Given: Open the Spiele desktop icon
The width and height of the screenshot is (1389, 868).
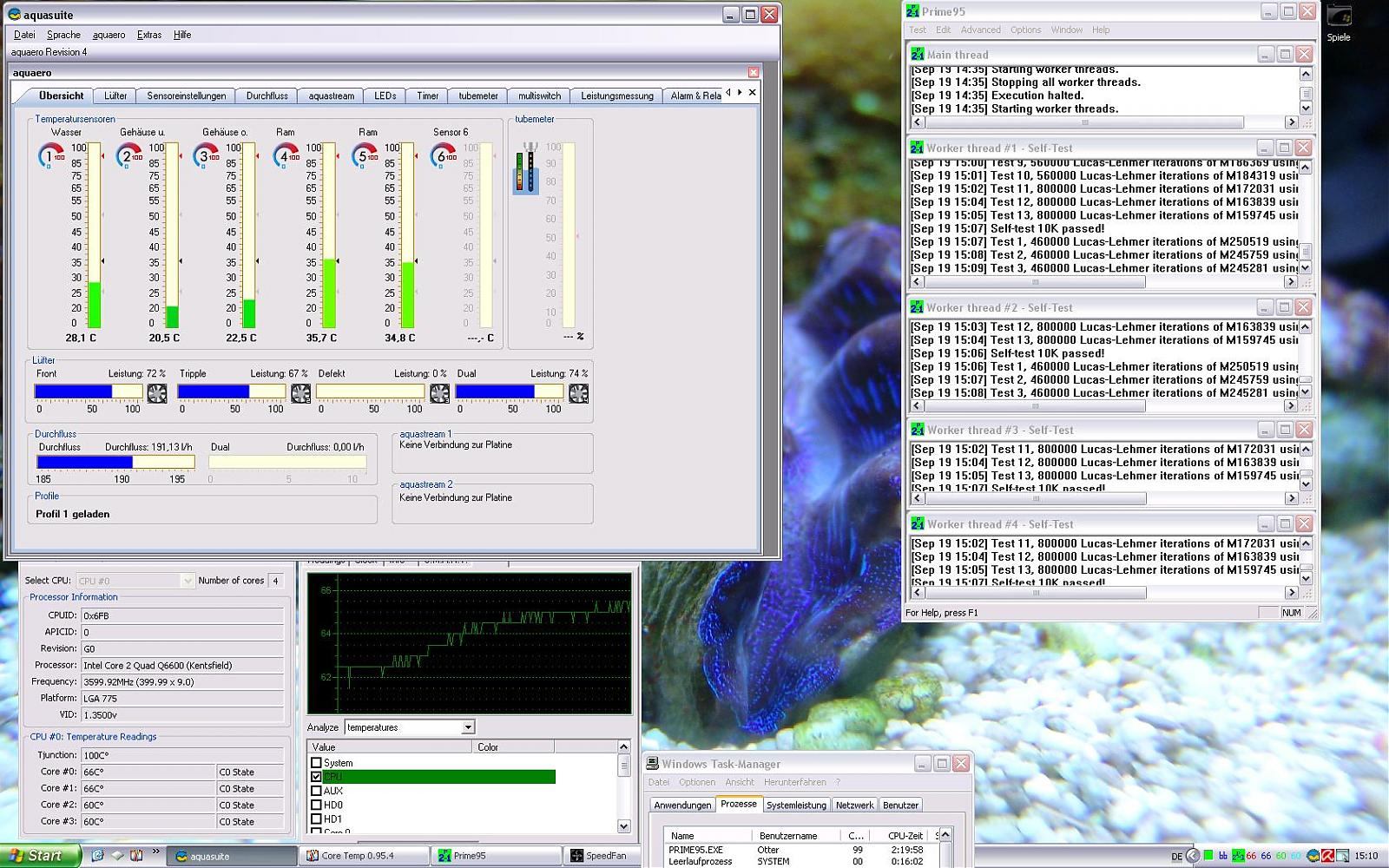Looking at the screenshot, I should click(x=1339, y=24).
